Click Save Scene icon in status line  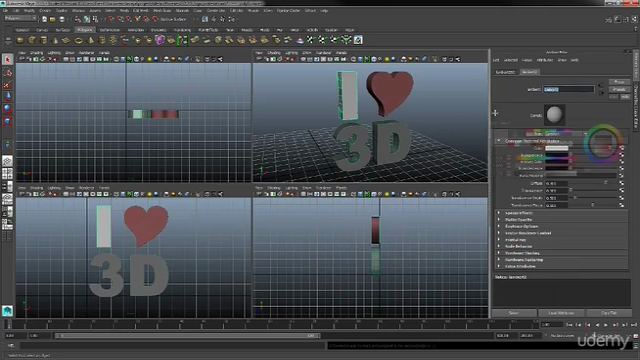62,19
